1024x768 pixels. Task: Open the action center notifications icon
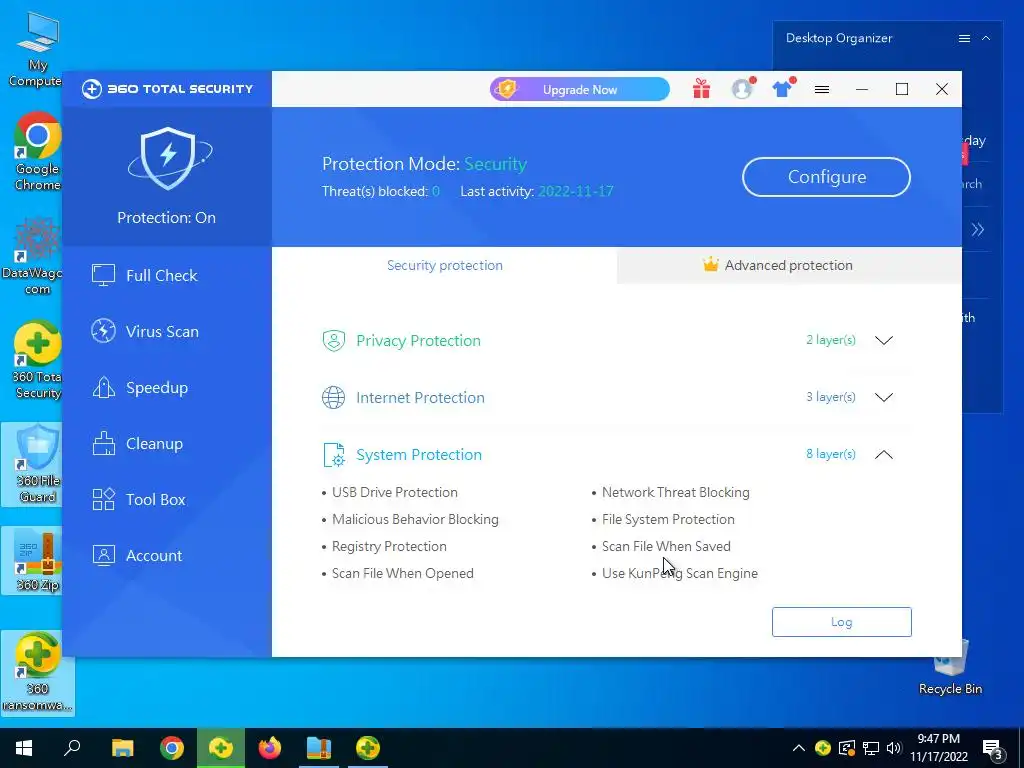click(993, 749)
